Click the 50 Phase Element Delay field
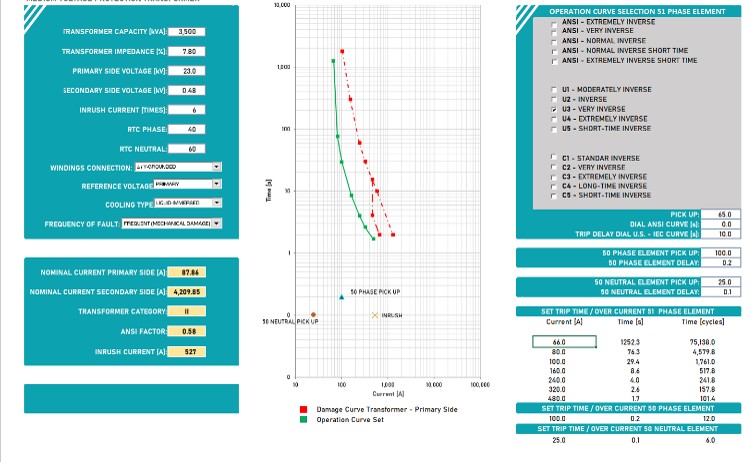This screenshot has height=462, width=755. 724,263
